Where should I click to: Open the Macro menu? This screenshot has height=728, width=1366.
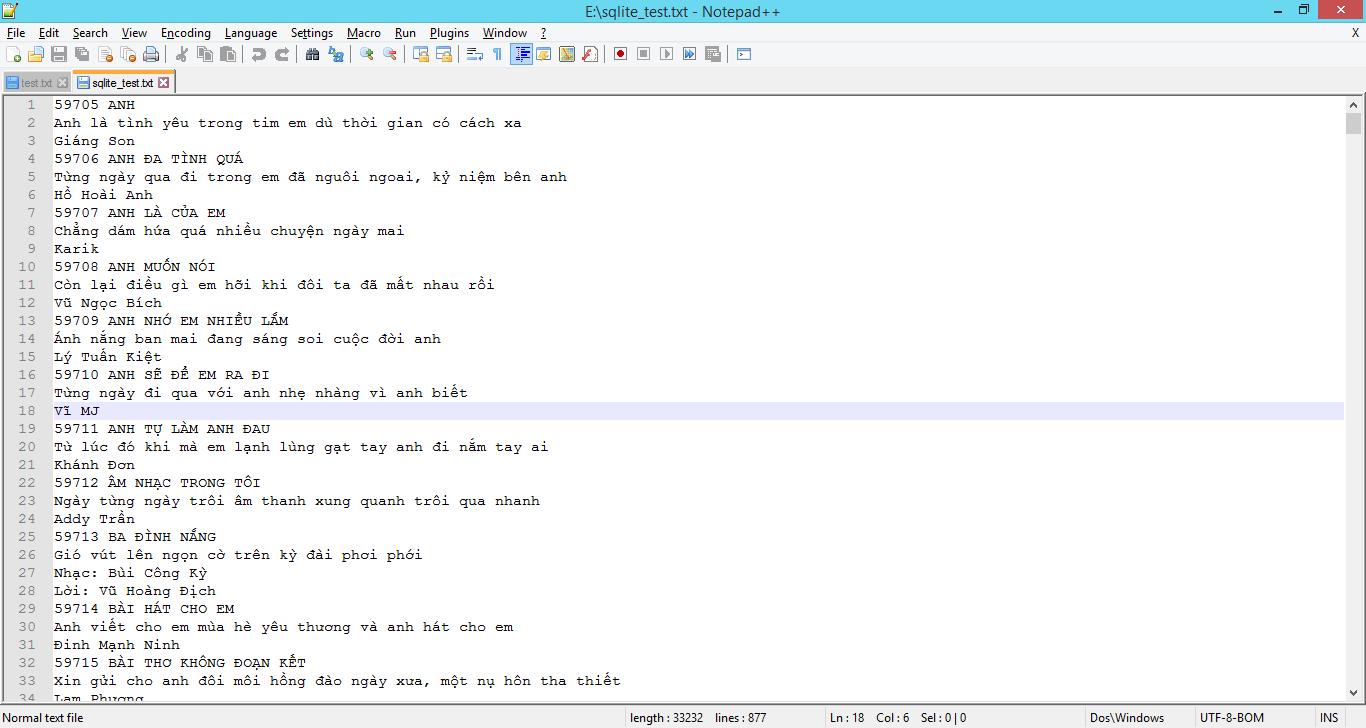[x=364, y=33]
